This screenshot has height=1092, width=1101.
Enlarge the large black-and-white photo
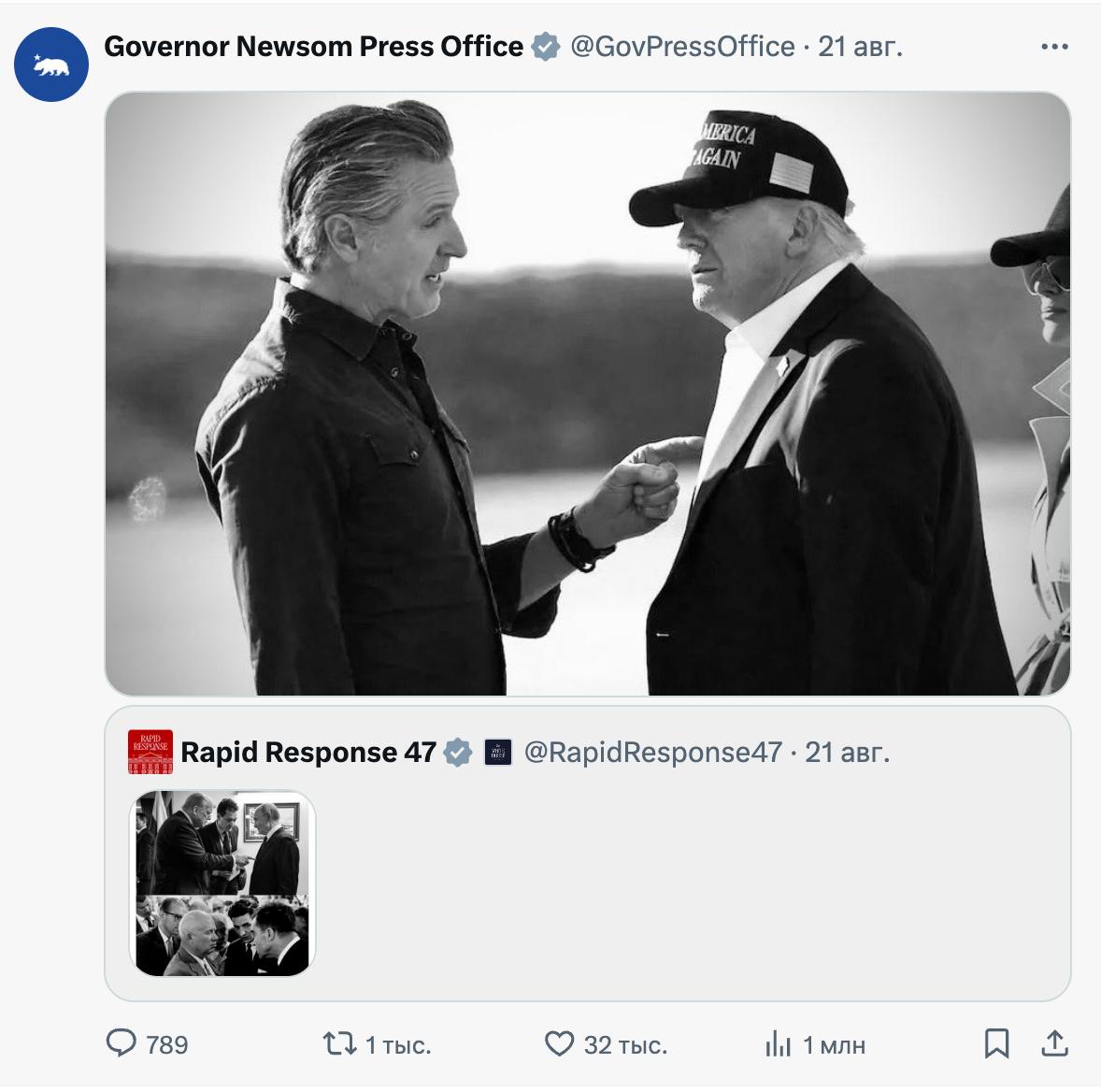point(587,393)
